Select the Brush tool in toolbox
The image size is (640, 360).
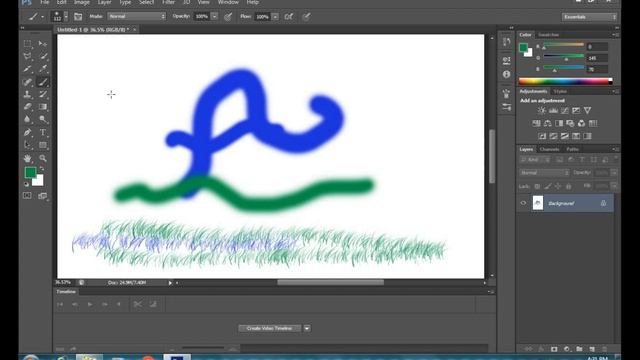point(42,82)
